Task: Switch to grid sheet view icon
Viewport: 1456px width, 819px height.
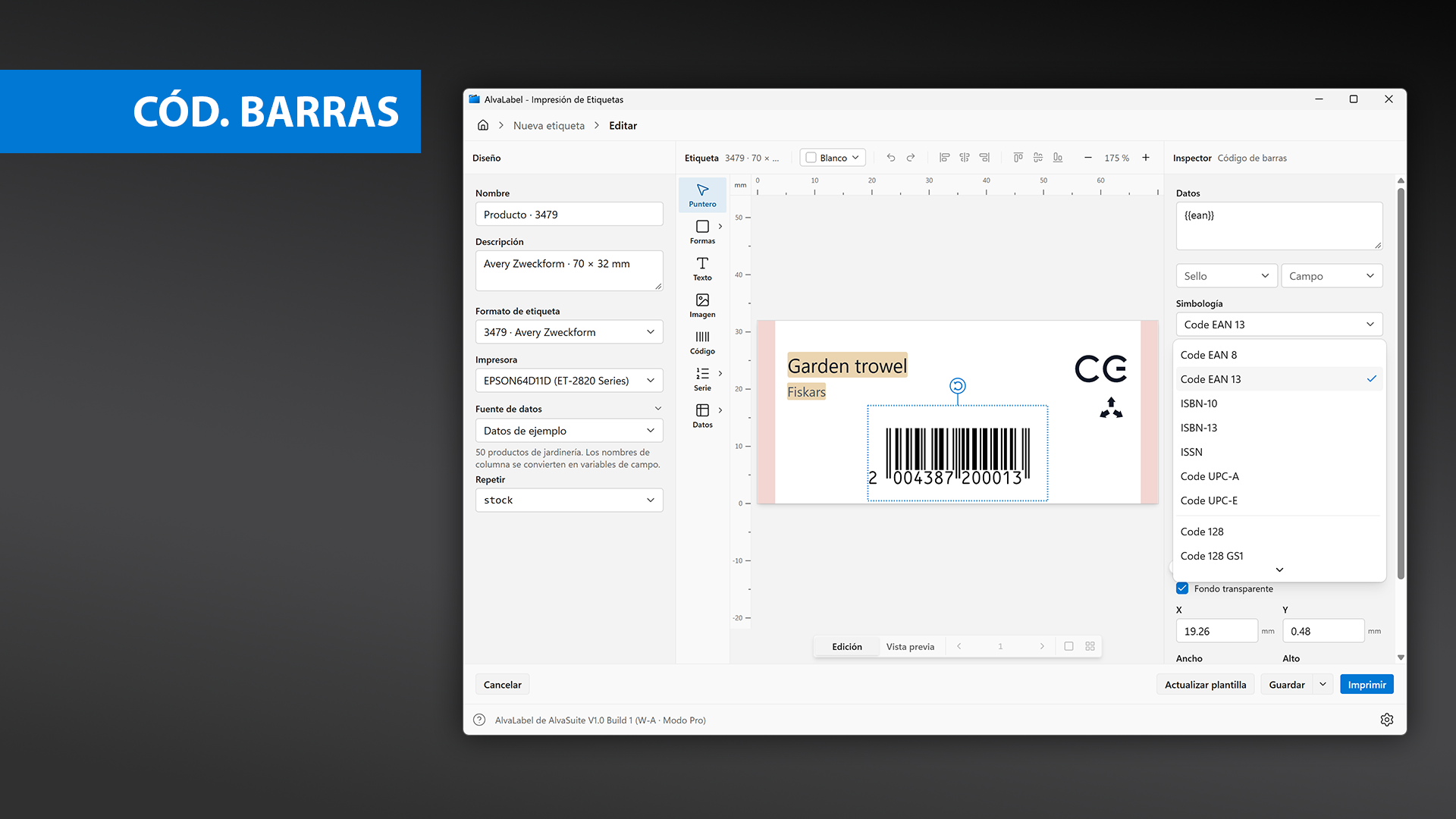Action: tap(1090, 646)
